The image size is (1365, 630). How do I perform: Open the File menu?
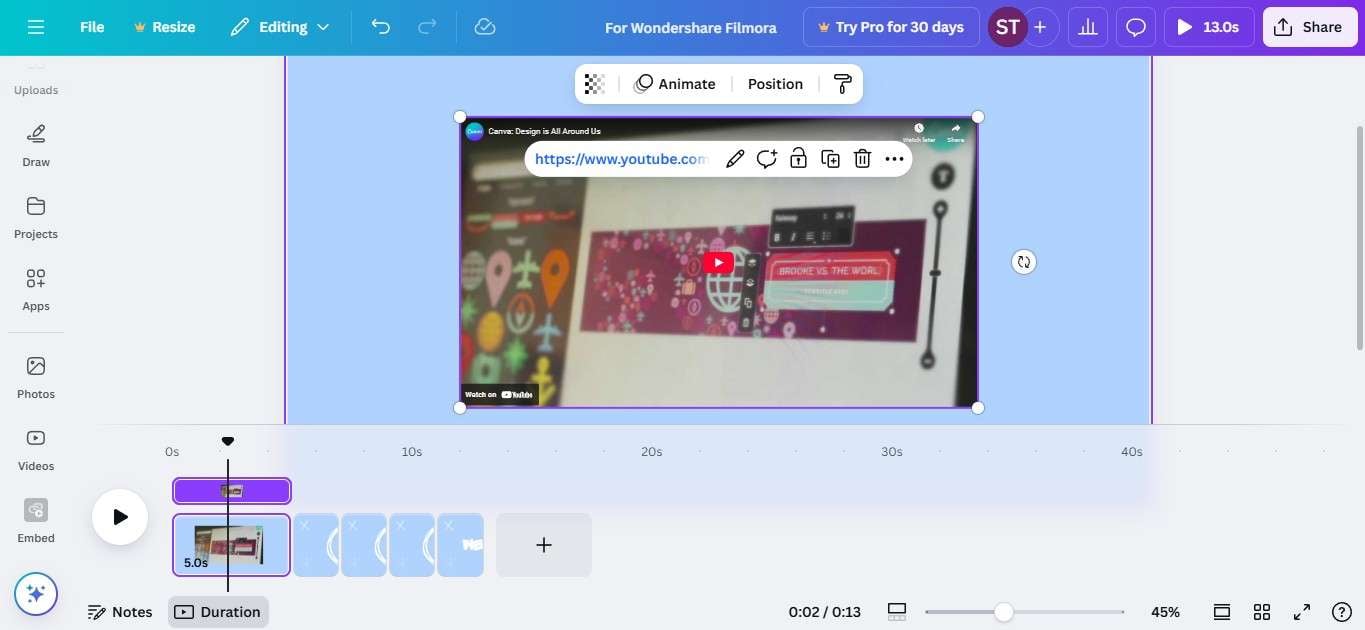[x=92, y=27]
